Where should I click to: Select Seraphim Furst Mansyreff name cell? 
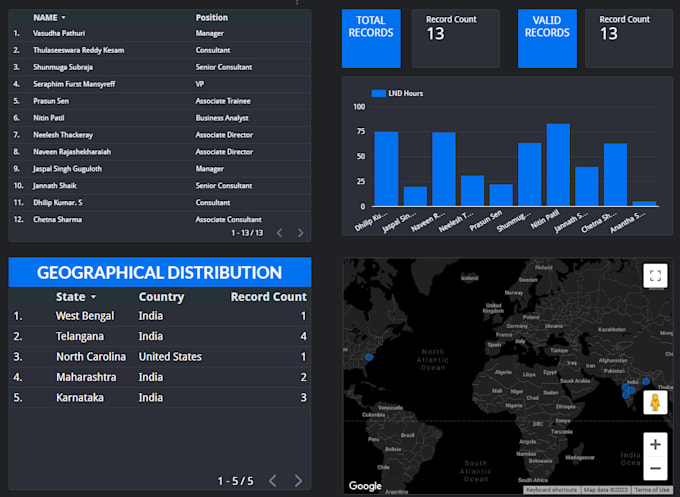coord(74,84)
